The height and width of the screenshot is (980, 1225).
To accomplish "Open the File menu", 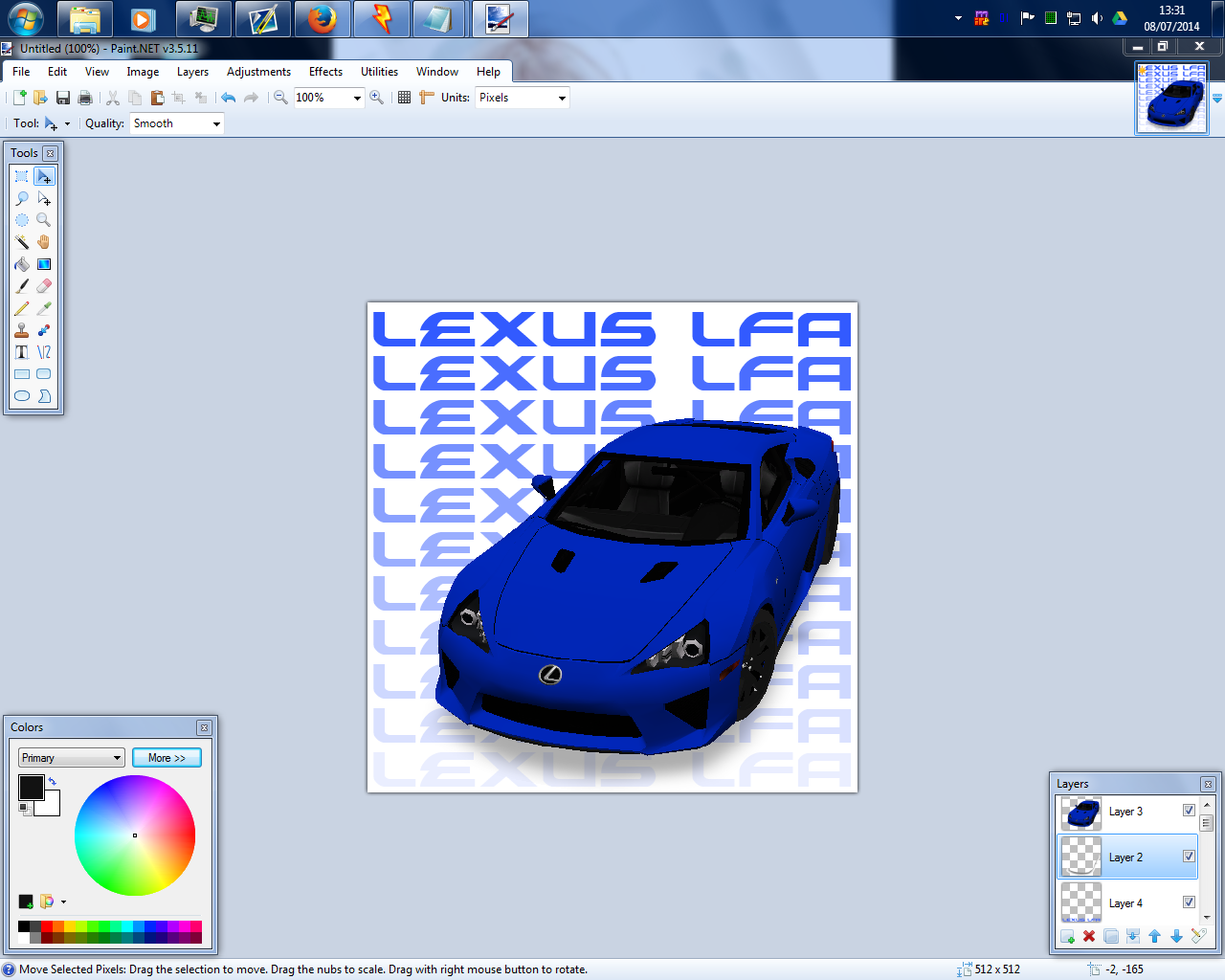I will [x=21, y=72].
